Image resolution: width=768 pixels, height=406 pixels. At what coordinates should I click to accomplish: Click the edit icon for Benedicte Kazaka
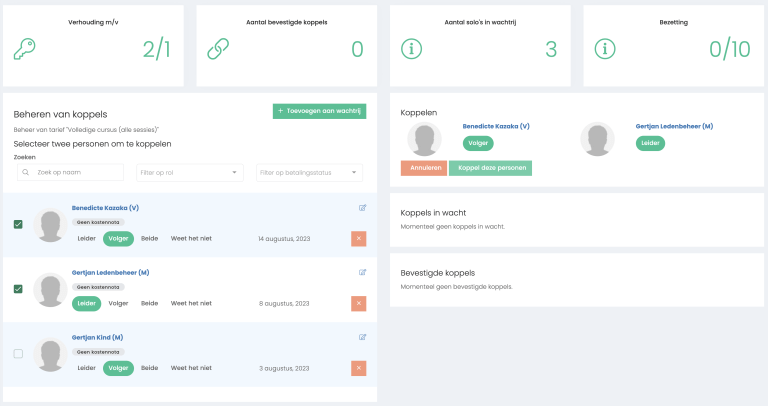click(362, 208)
